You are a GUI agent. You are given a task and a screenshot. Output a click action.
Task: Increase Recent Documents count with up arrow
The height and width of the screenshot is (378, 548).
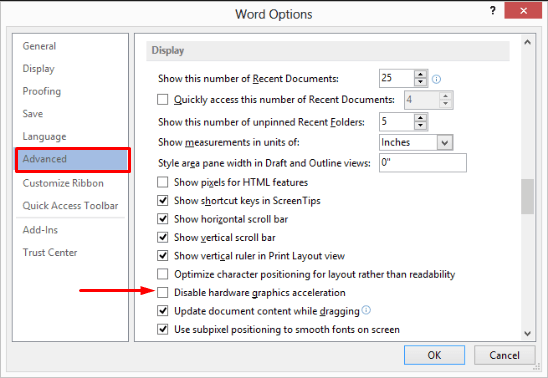[420, 74]
